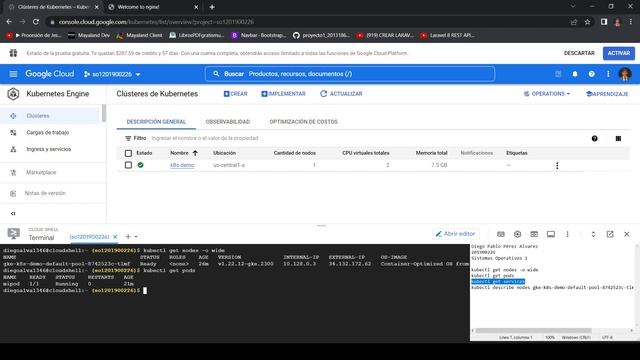The height and width of the screenshot is (360, 640).
Task: Open the free trial gift icon
Action: (13, 53)
